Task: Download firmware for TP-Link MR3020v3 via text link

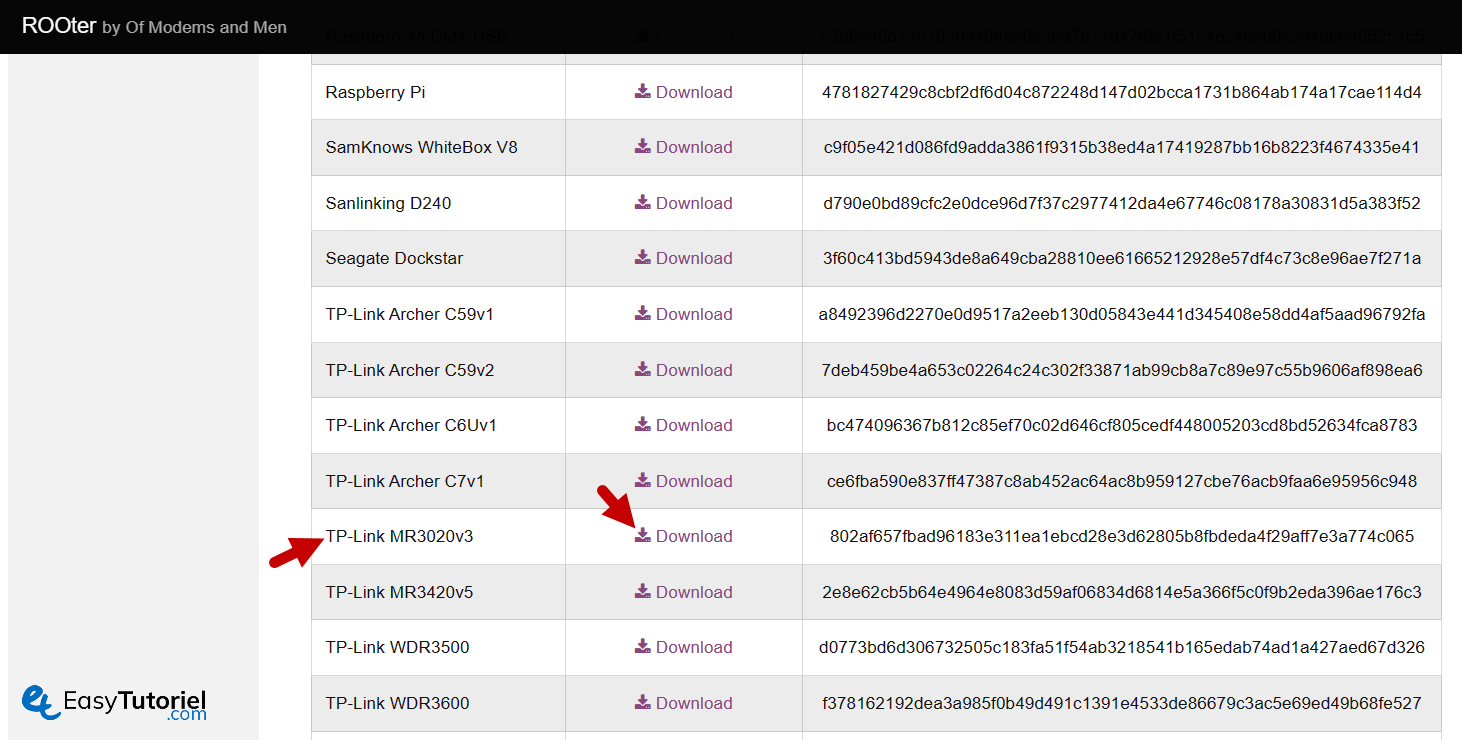Action: tap(694, 536)
